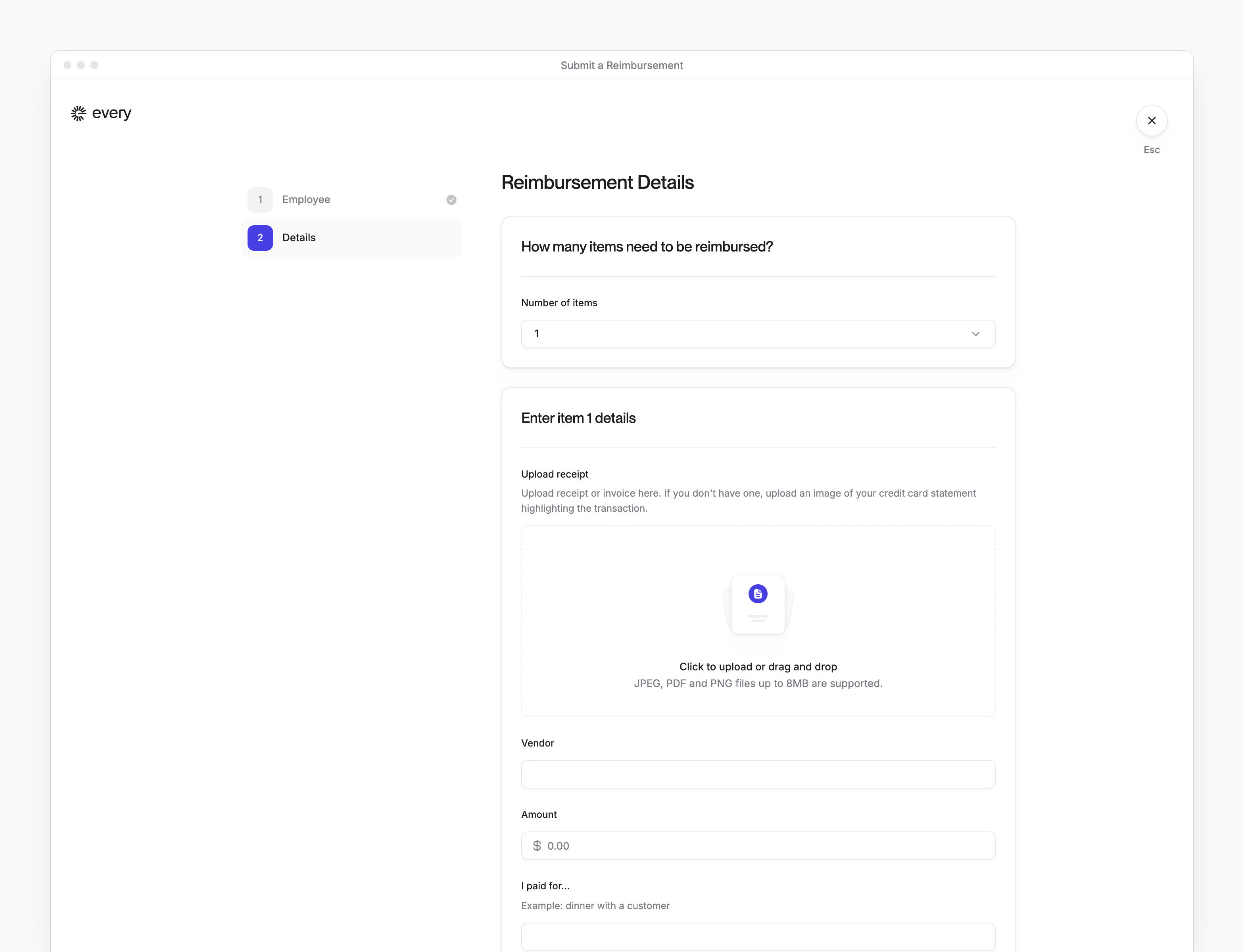Click 'JPEG, PDF and PNG files' support note
The image size is (1244, 952).
758,683
